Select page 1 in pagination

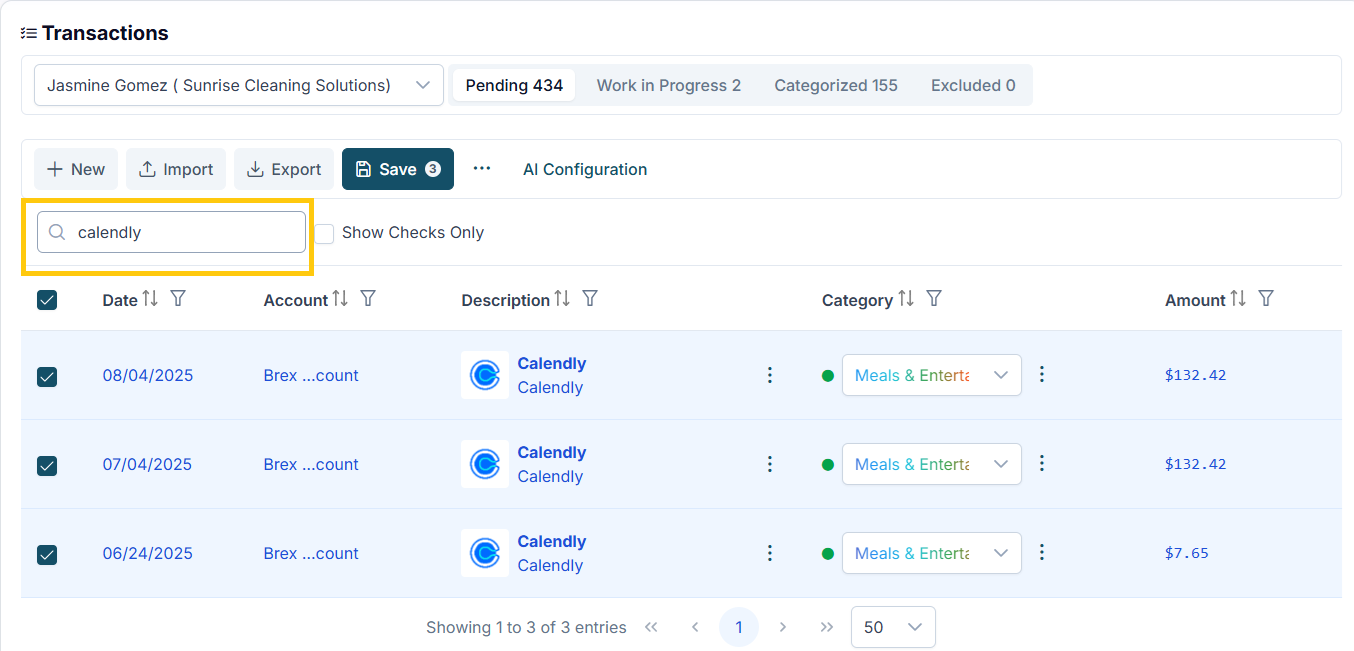[739, 627]
